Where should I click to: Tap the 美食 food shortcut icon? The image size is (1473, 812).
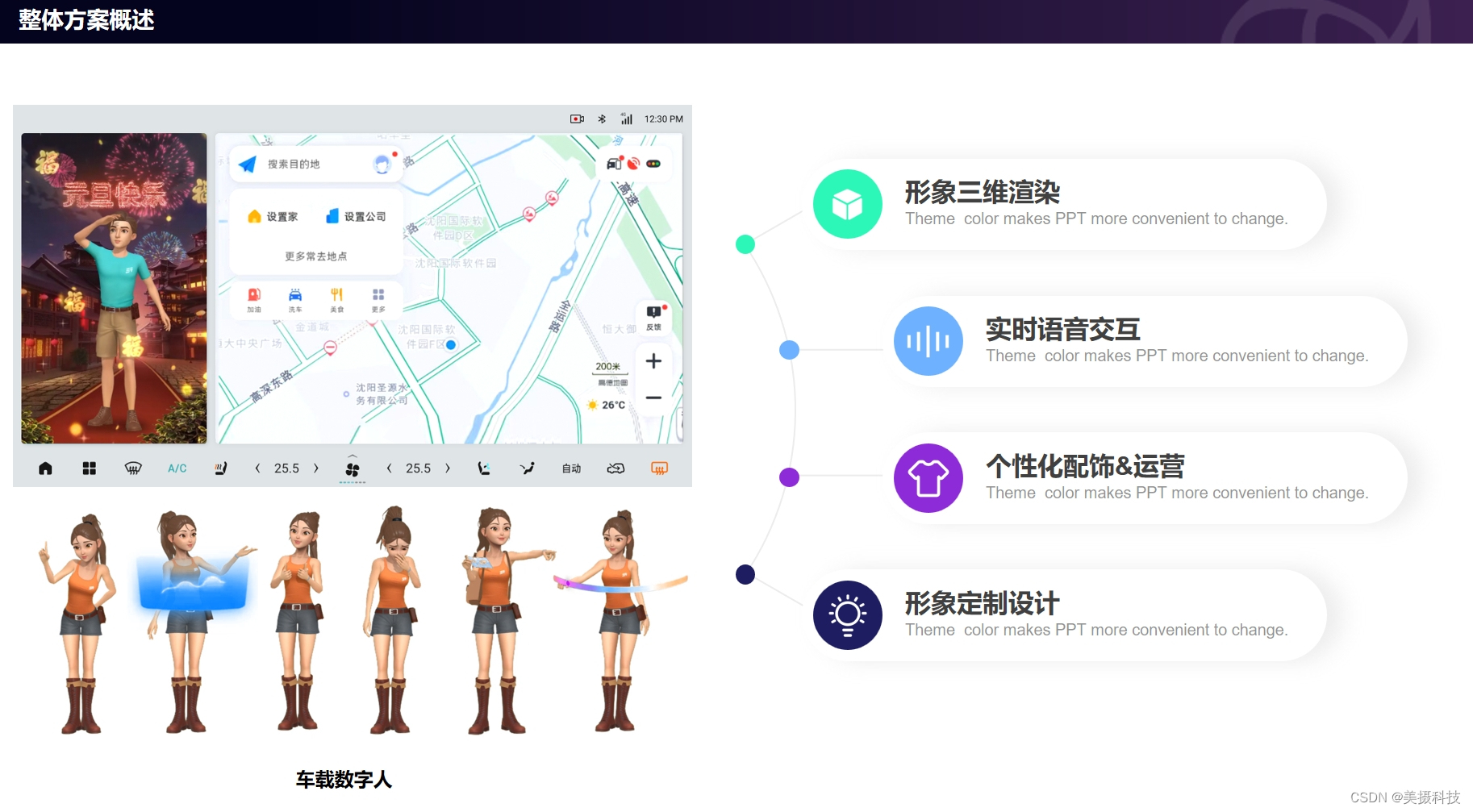click(337, 294)
